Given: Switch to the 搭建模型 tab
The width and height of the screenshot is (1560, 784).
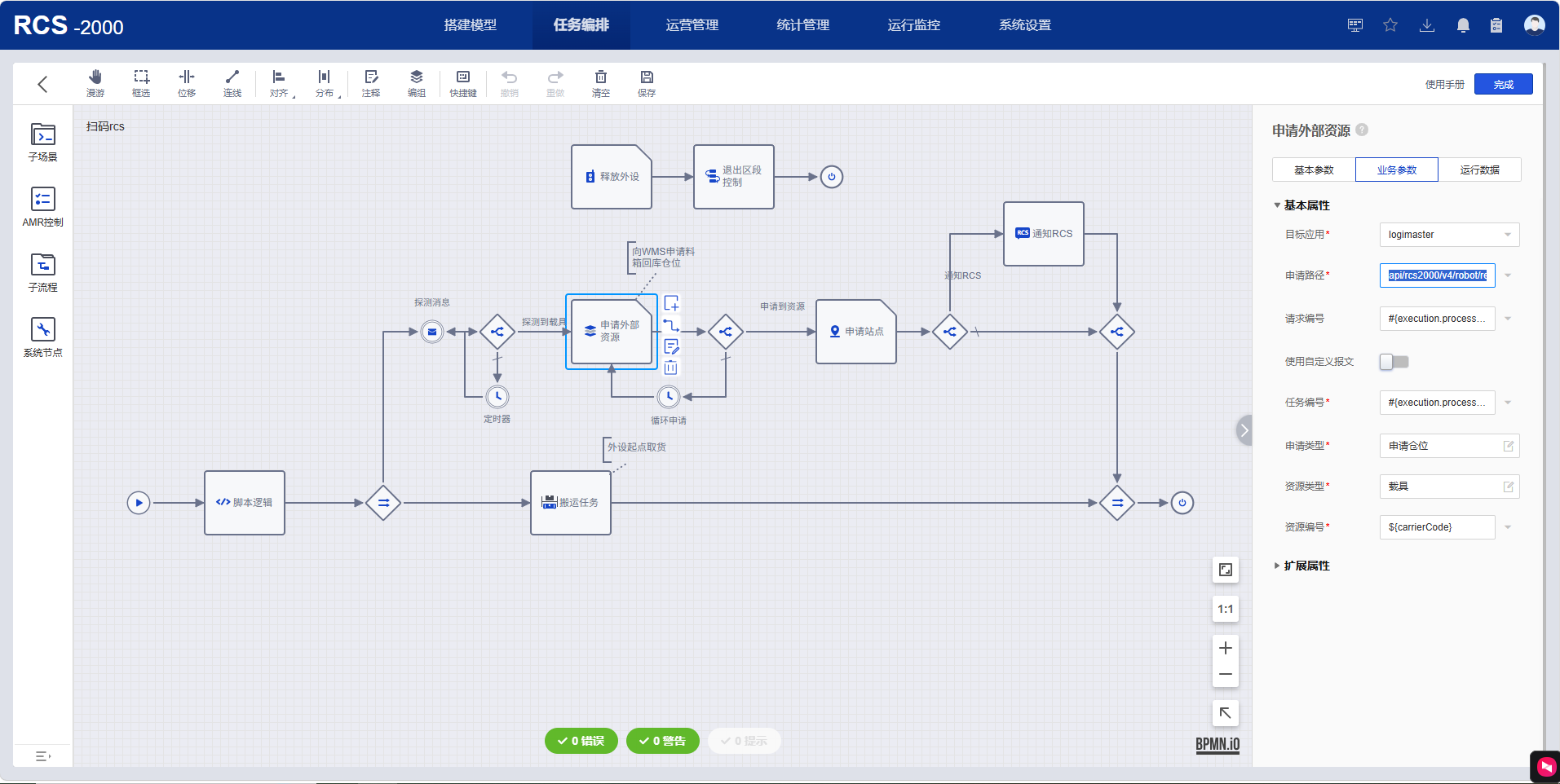Looking at the screenshot, I should (471, 25).
